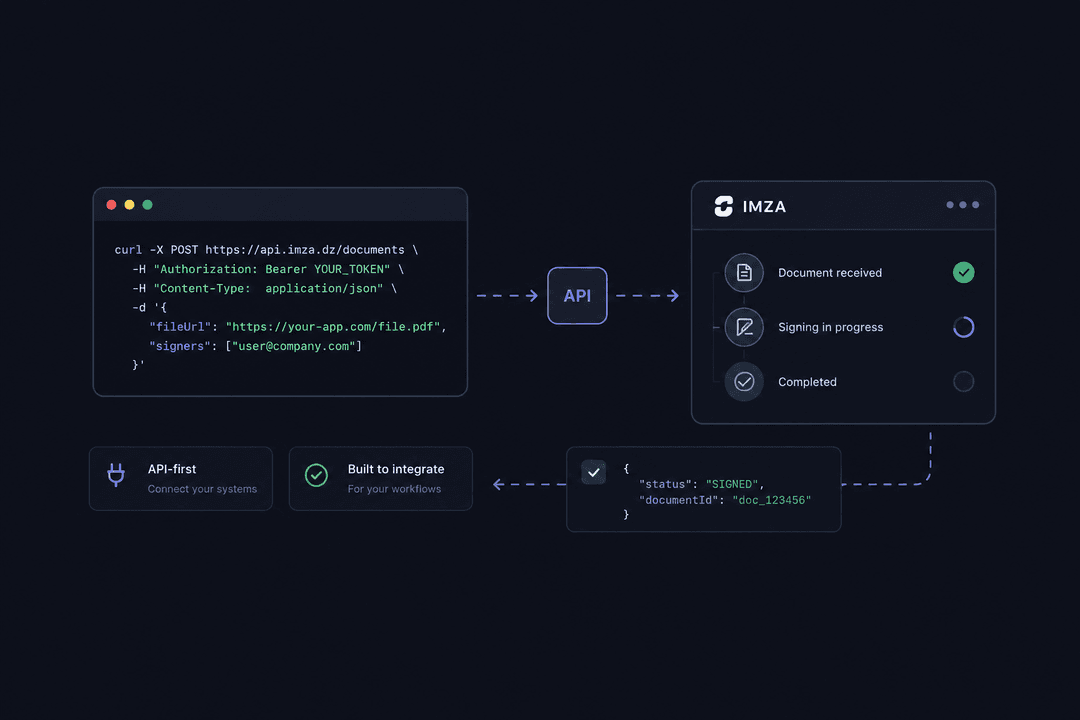The image size is (1080, 720).
Task: Click the Completed circle-check icon
Action: (x=744, y=381)
